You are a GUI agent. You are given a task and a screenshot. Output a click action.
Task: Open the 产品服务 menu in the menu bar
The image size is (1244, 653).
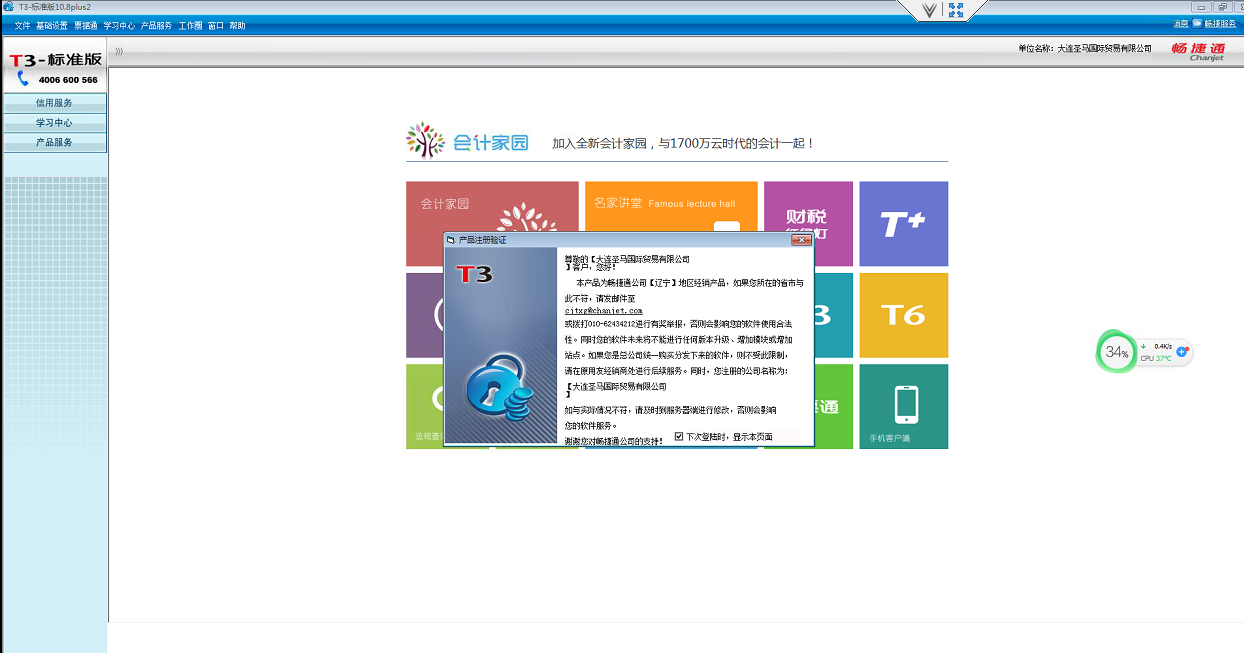[x=156, y=25]
